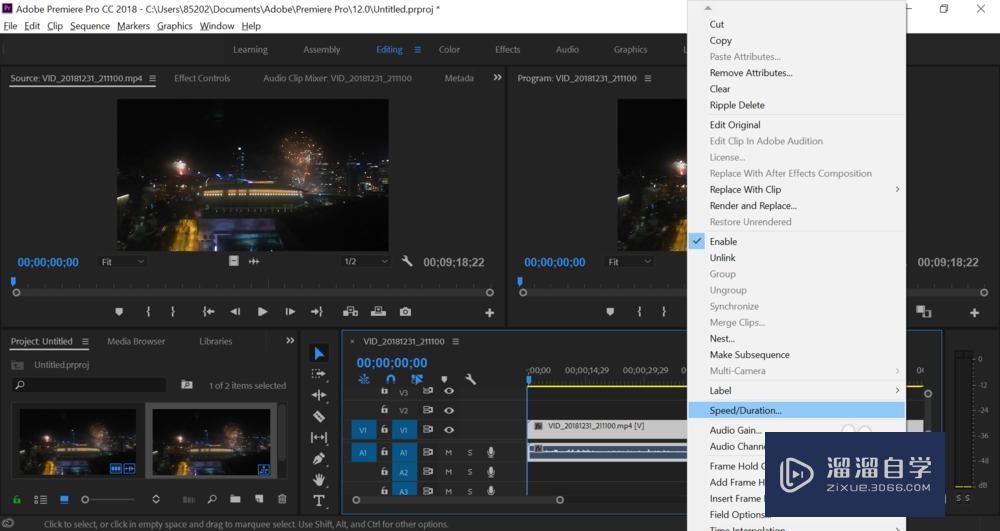This screenshot has width=1000, height=531.
Task: Click Drag Audio Only waveform icon
Action: point(254,261)
